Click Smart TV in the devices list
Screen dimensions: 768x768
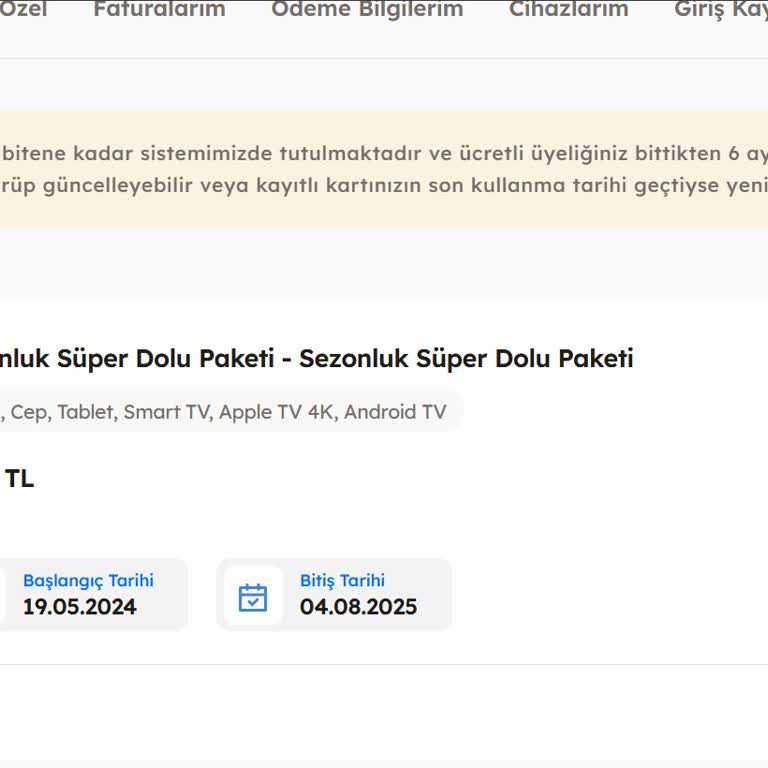pos(166,412)
